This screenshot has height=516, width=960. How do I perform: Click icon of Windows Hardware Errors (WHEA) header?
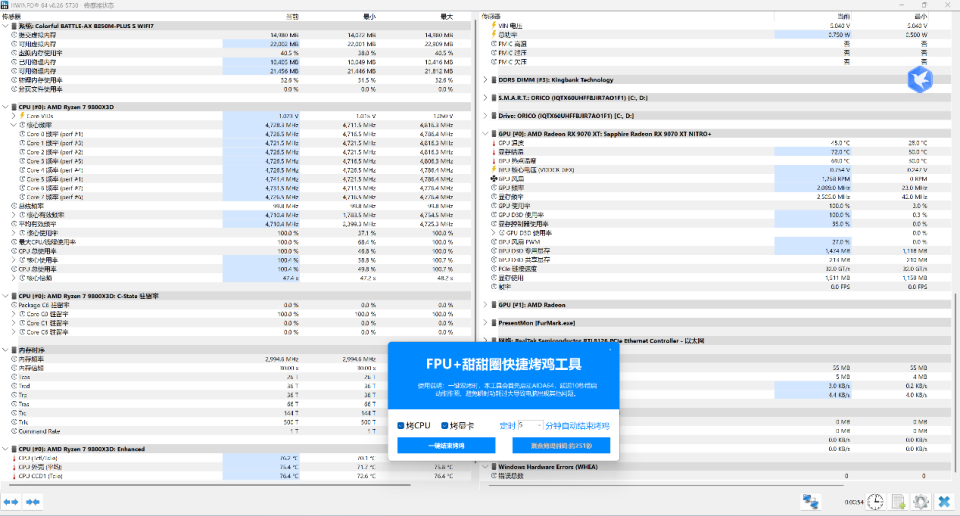[493, 466]
